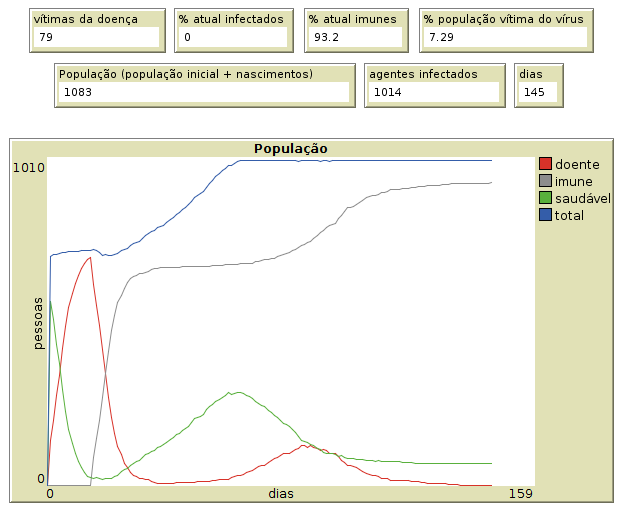Click the x-axis maximum label 159

pyautogui.click(x=522, y=494)
